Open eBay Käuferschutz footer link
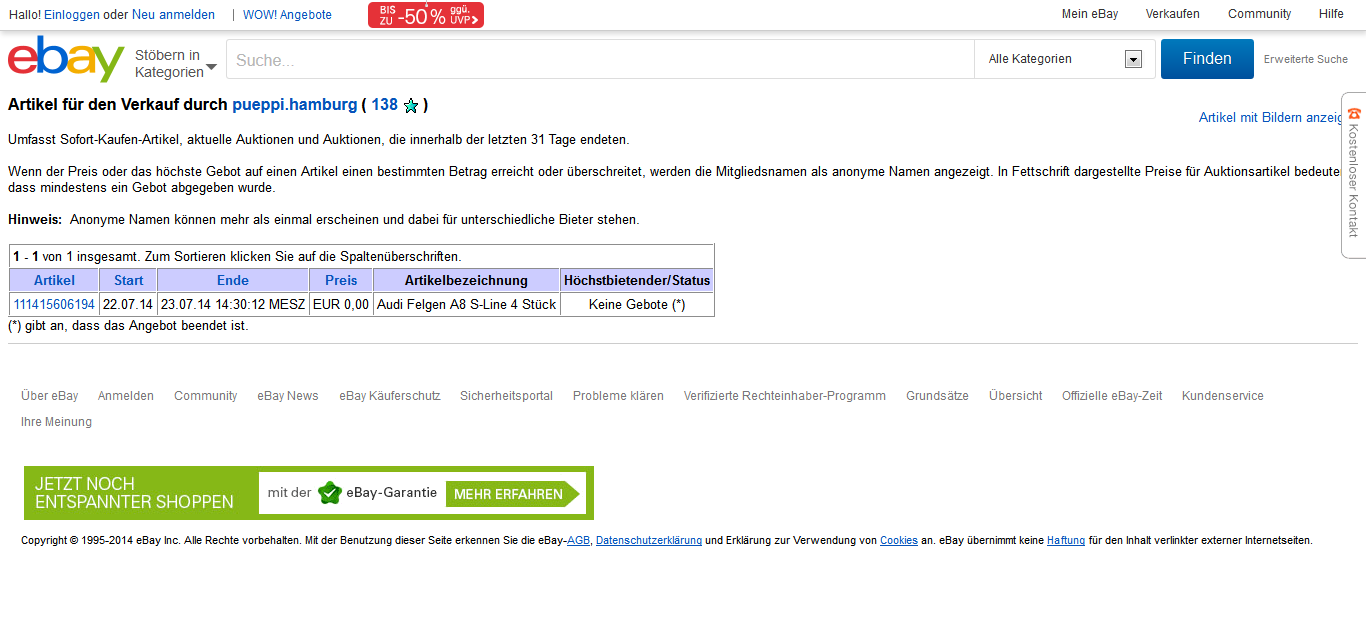 click(390, 396)
